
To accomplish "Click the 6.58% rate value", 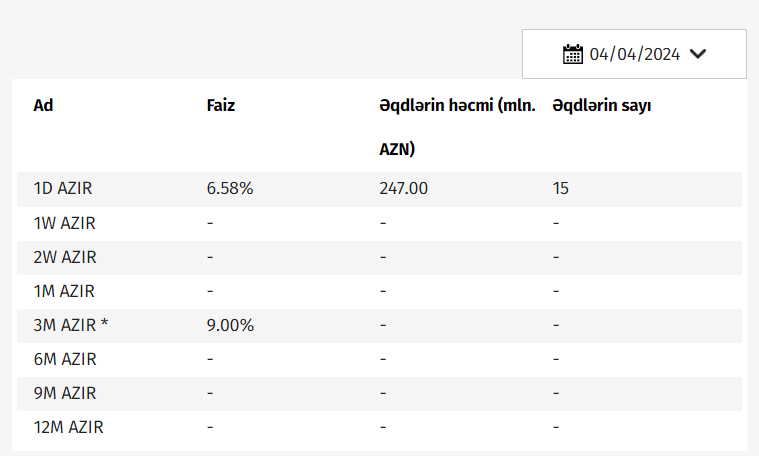I will pyautogui.click(x=230, y=188).
